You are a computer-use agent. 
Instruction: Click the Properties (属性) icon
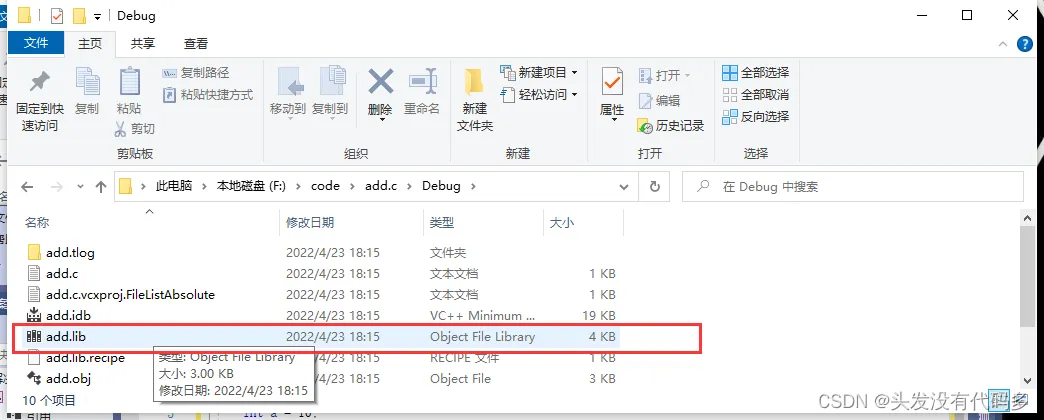612,83
